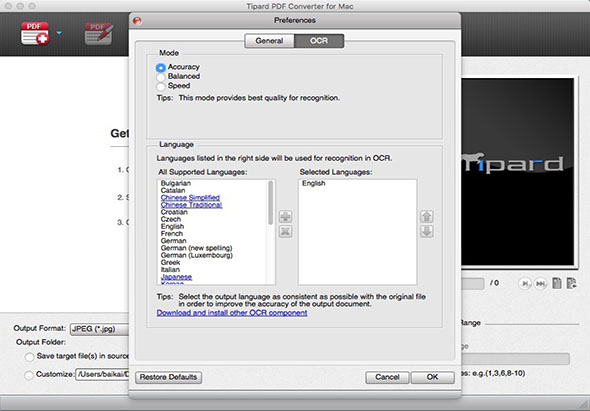Screen dimensions: 590x411
Task: Select French in supported languages list
Action: pyautogui.click(x=172, y=233)
